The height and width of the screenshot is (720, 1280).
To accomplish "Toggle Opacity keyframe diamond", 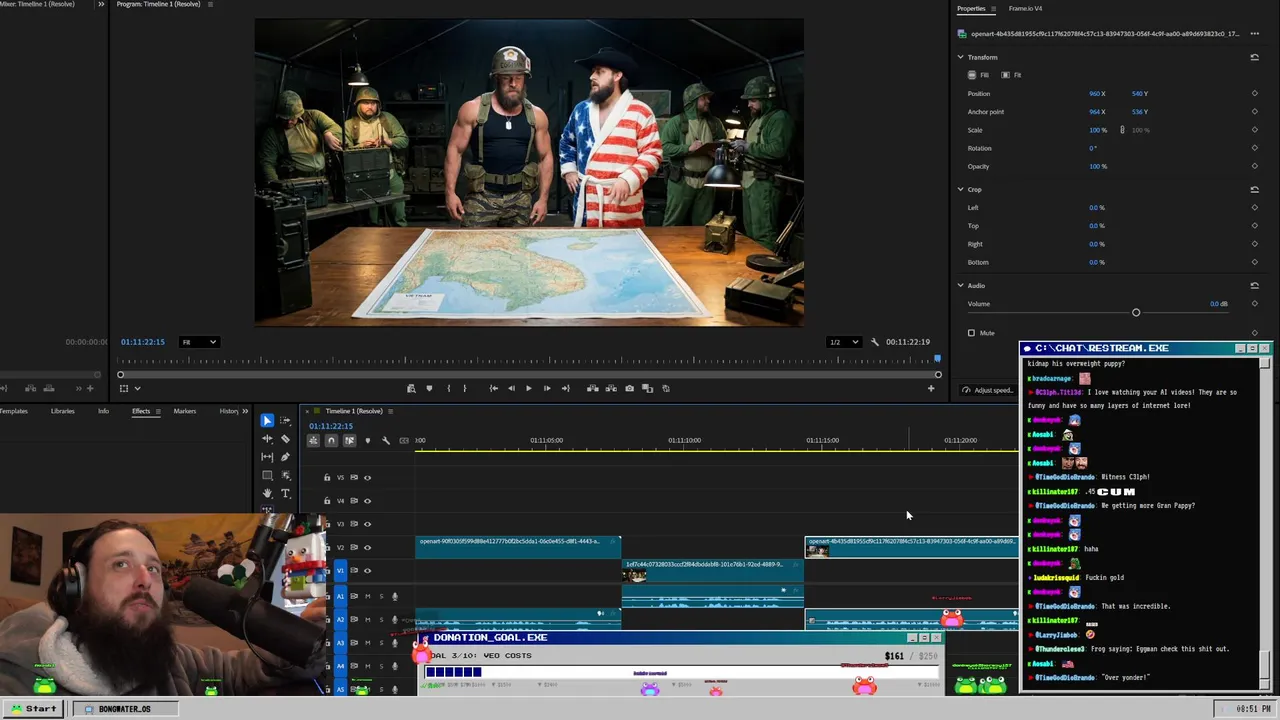I will coord(1254,166).
